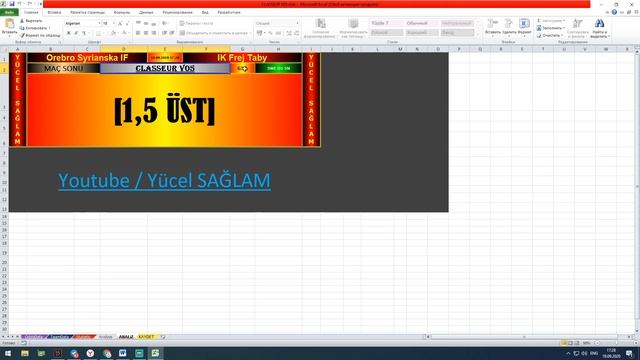The image size is (640, 360).
Task: Open the number format dropdown (Общий)
Action: coord(297,24)
